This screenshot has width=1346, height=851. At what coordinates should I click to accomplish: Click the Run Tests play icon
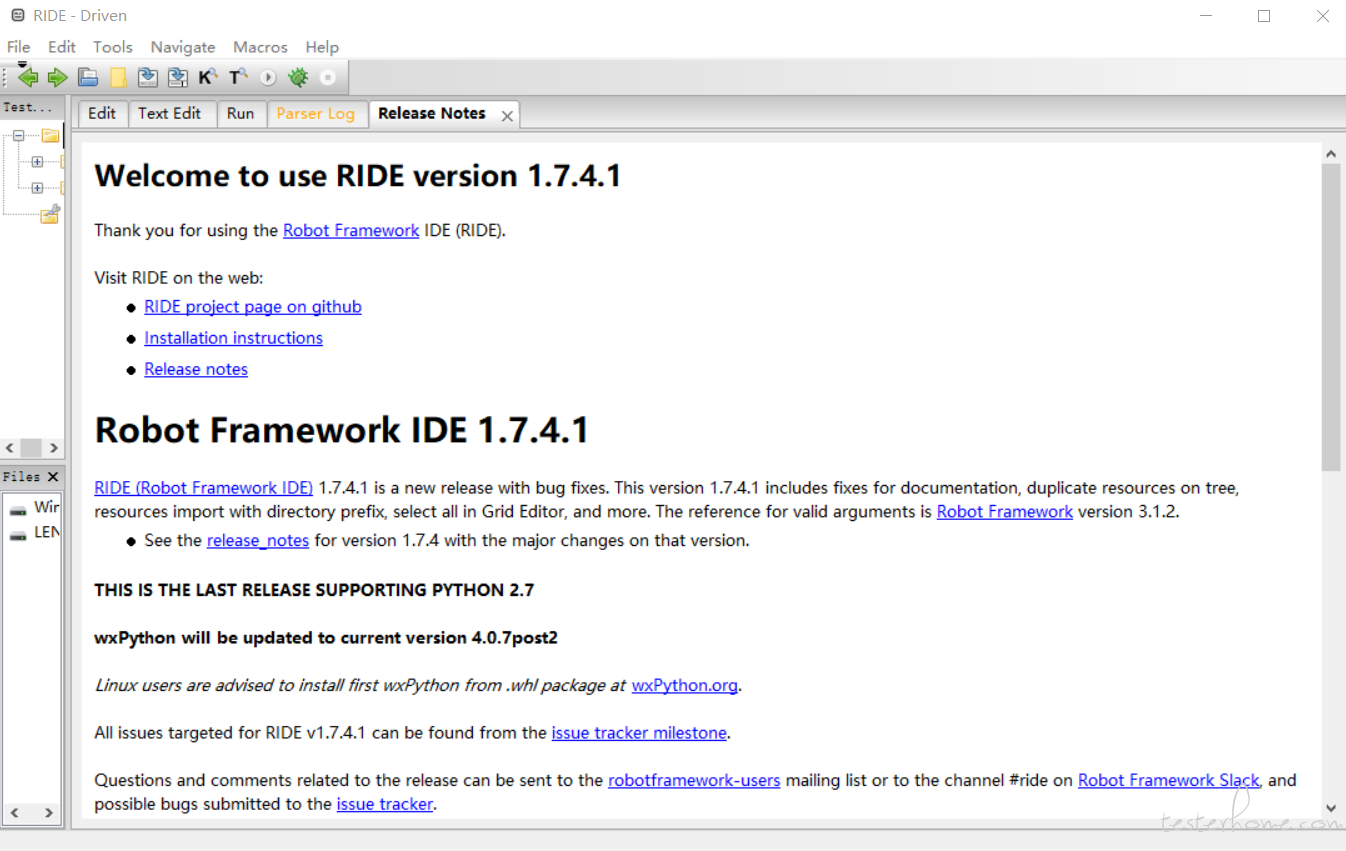(268, 77)
